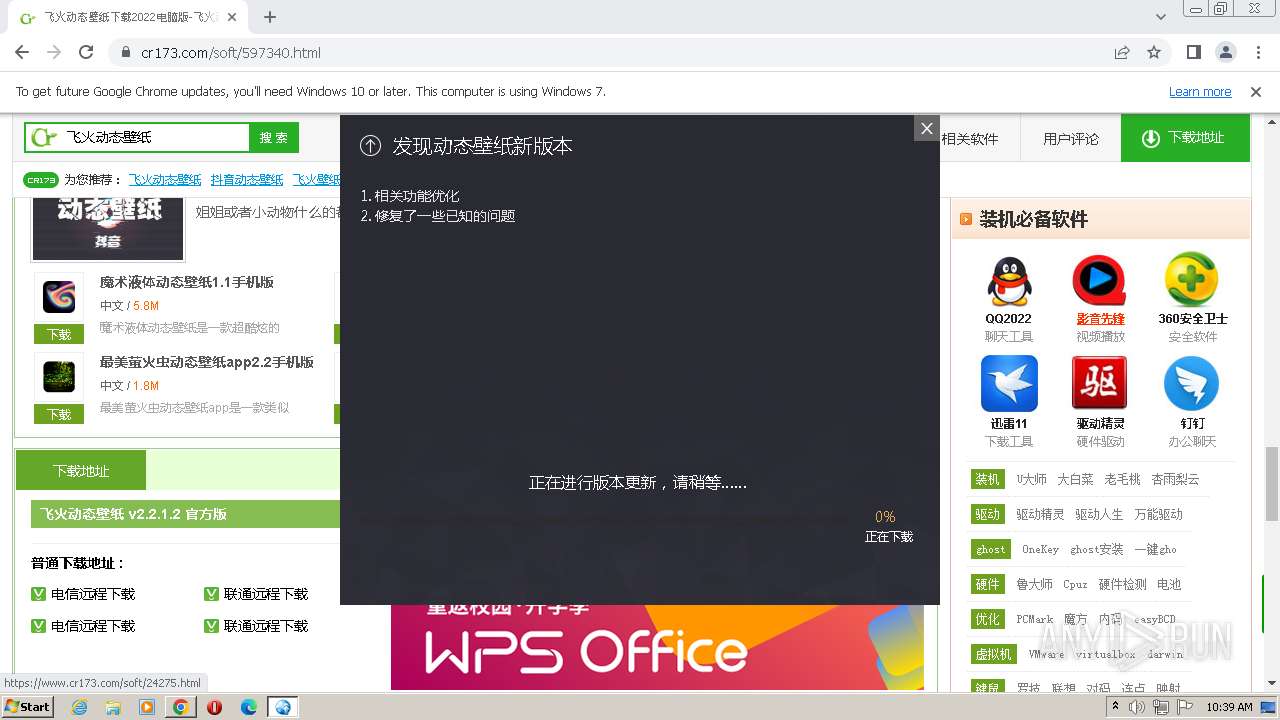The height and width of the screenshot is (720, 1280).
Task: Switch to Chrome in the taskbar
Action: point(181,707)
